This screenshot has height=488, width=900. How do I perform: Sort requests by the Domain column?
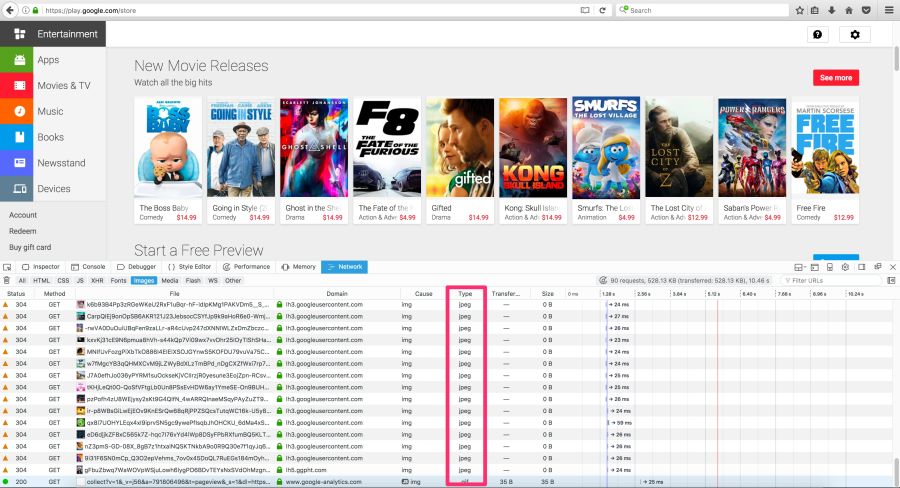337,293
